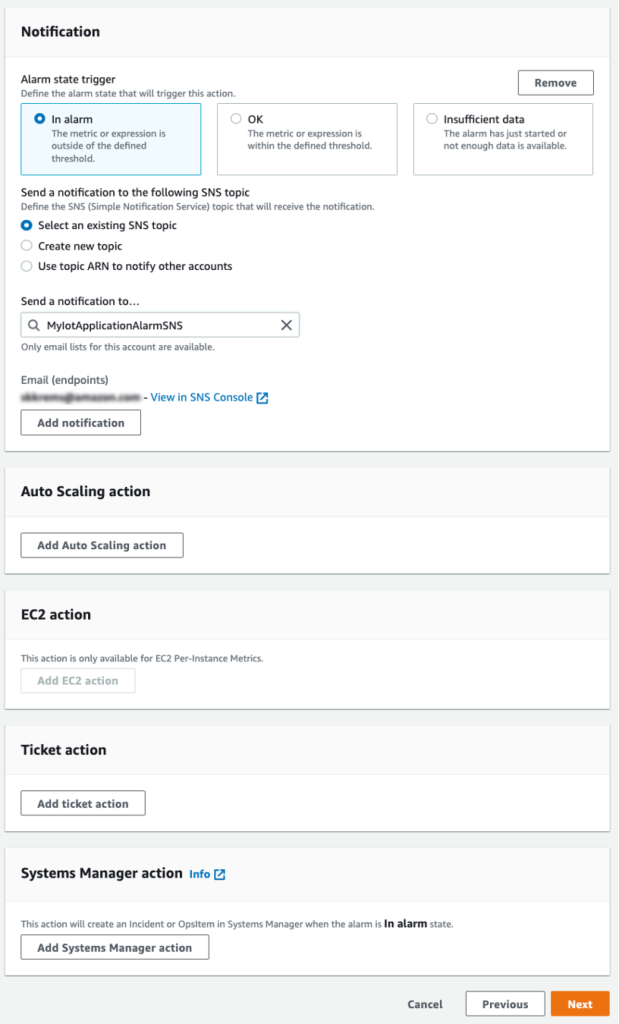Viewport: 619px width, 1024px height.
Task: Cancel the alarm configuration
Action: (424, 1004)
